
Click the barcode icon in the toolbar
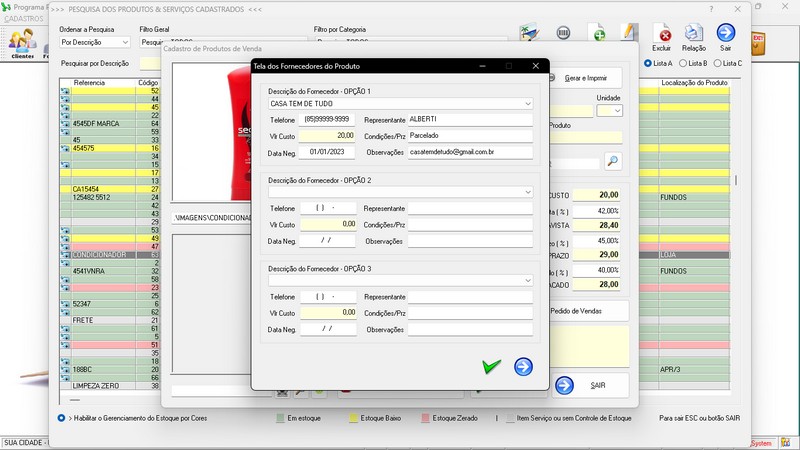click(563, 33)
